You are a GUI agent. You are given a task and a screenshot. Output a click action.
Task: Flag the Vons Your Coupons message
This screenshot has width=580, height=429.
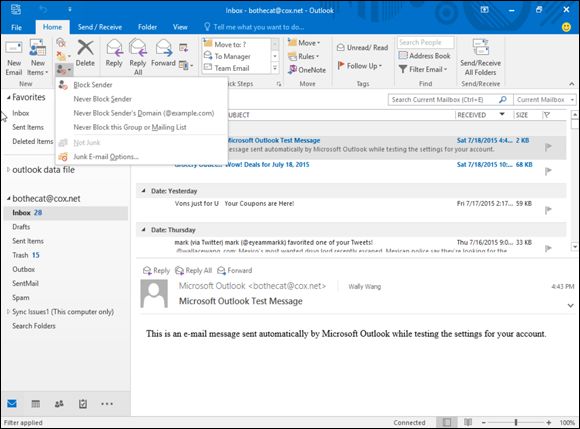548,210
